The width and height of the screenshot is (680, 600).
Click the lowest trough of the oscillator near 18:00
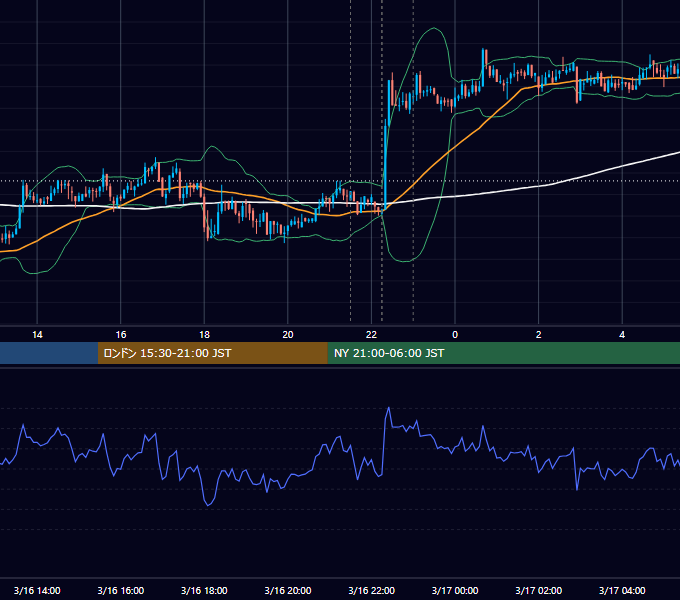pos(208,505)
